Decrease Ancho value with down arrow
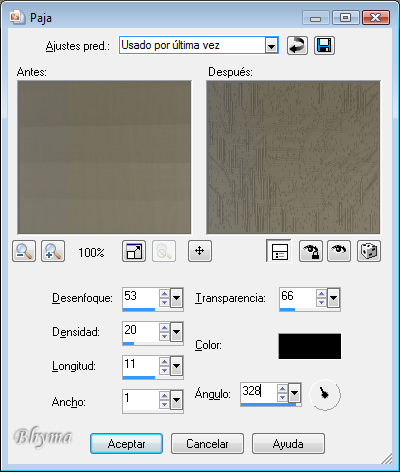This screenshot has width=400, height=472. 164,404
